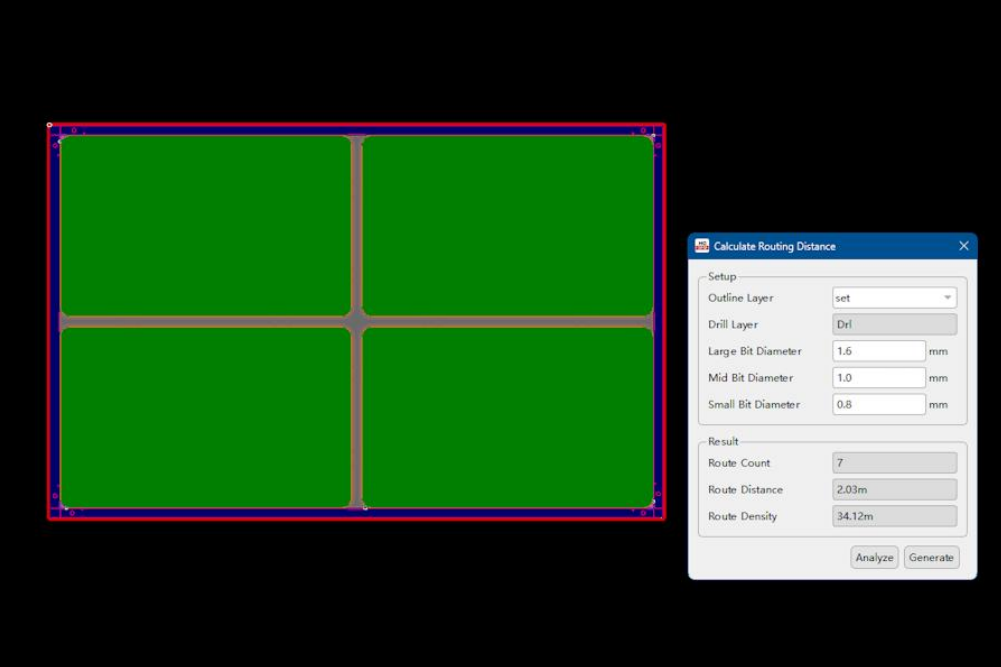Viewport: 1001px width, 667px height.
Task: Click the center routing intersection between boards
Action: pos(357,322)
